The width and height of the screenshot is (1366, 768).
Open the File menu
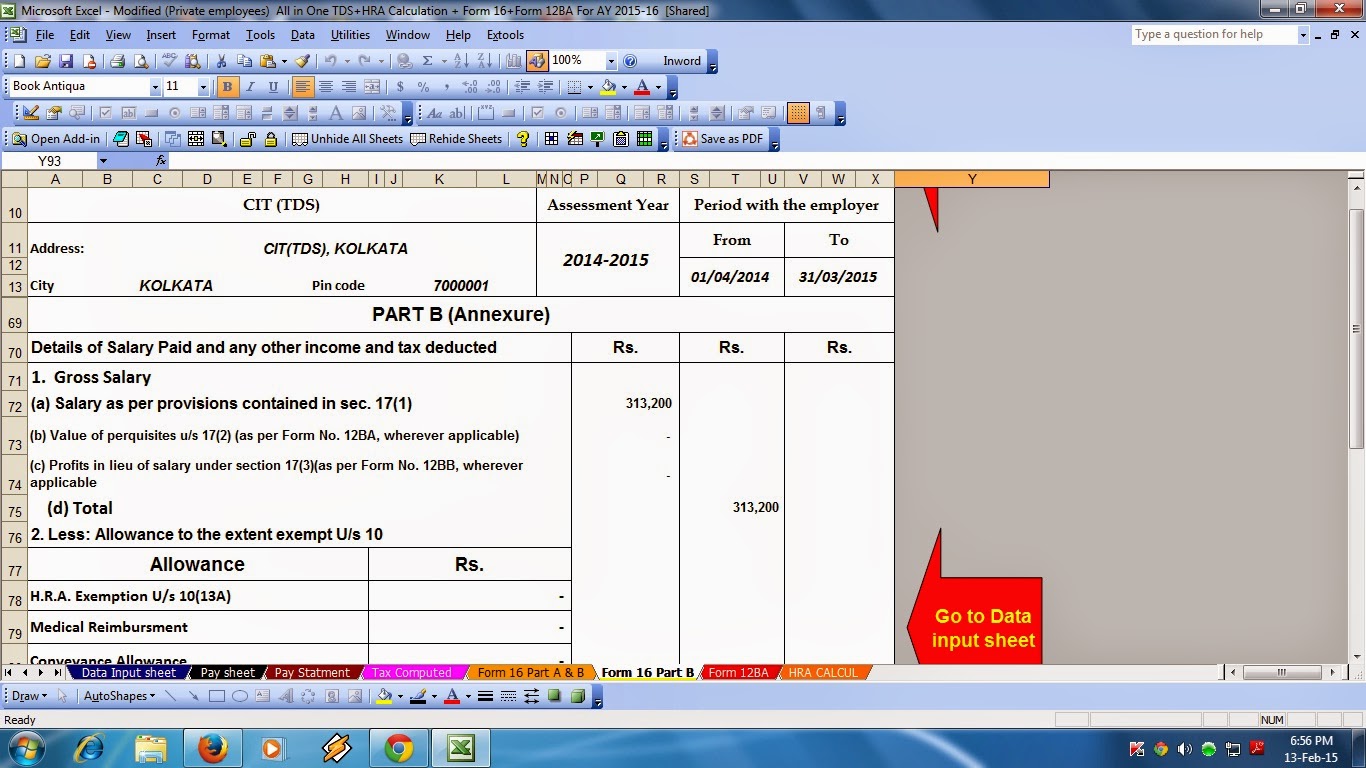pos(45,35)
